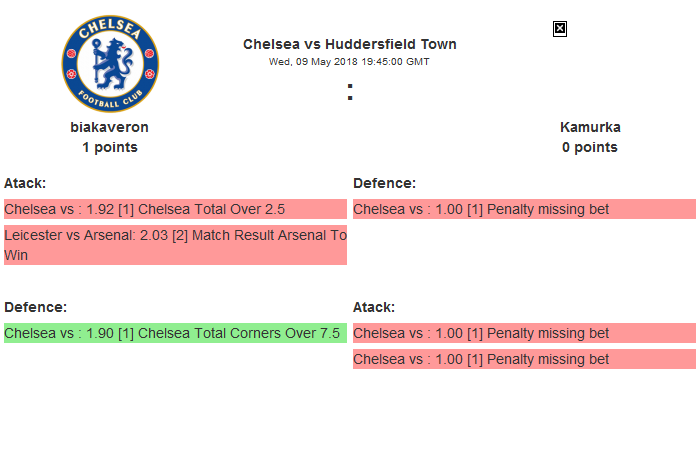Screen dimensions: 700x460
Task: Click the Chelsea Football Club crest
Action: click(x=109, y=65)
